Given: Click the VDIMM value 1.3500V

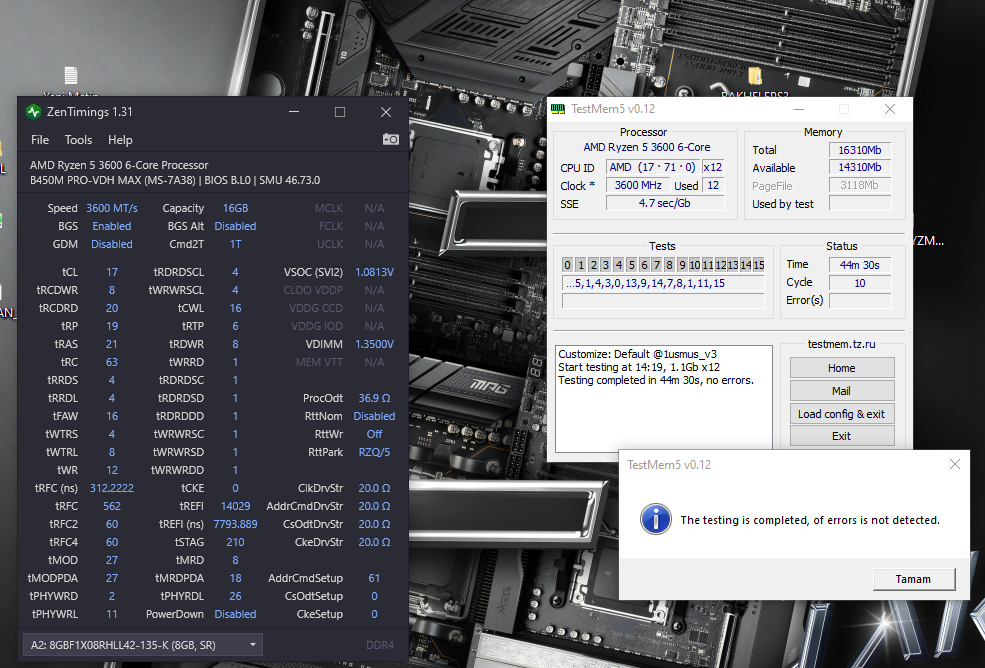Looking at the screenshot, I should (374, 344).
